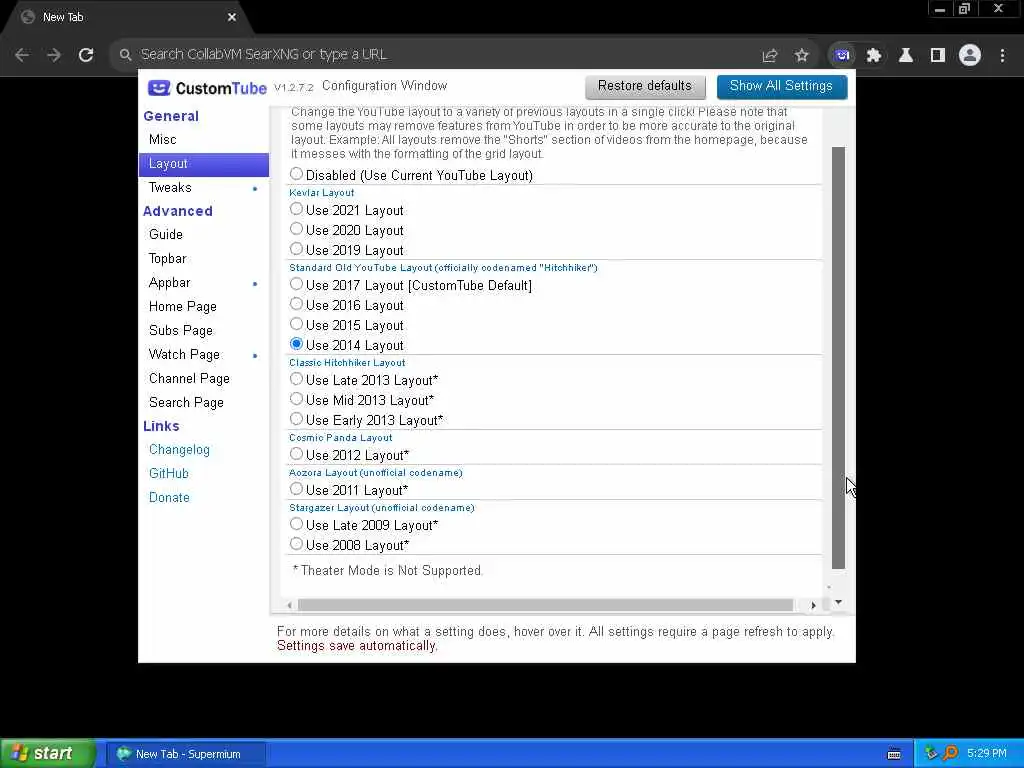Open the Guide settings section
The width and height of the screenshot is (1024, 768).
204,235
